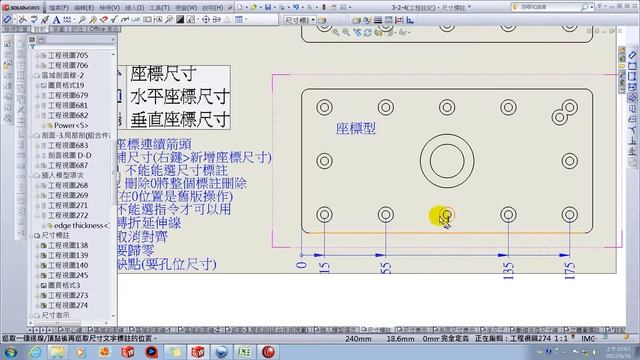Select the 135 ordinate dimension

point(508,271)
